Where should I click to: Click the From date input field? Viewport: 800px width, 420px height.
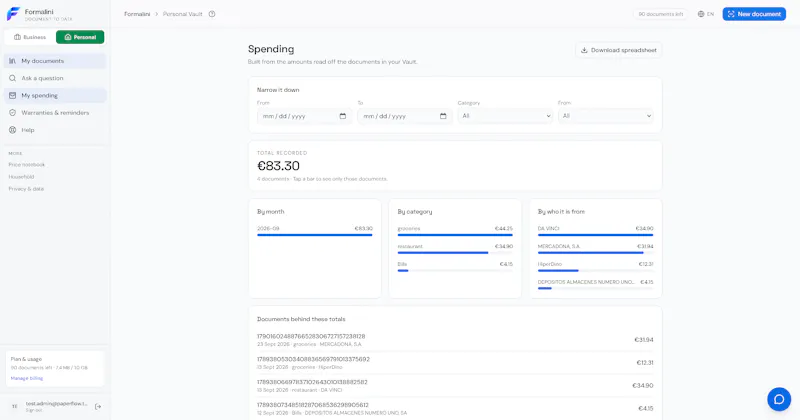[x=304, y=116]
